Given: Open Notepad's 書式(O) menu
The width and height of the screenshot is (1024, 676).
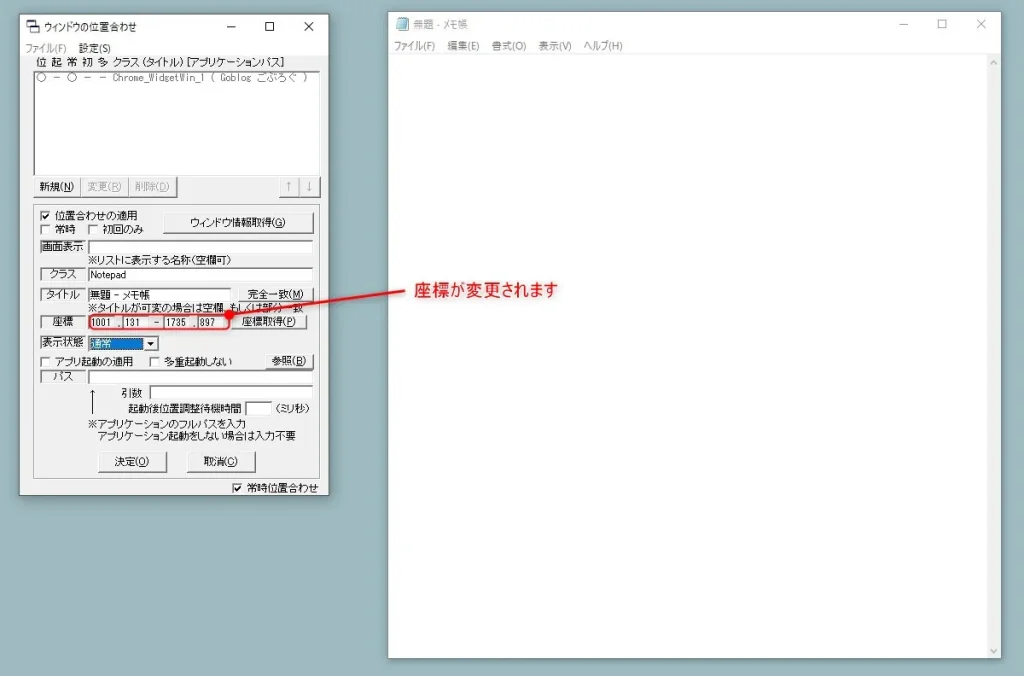Looking at the screenshot, I should coord(509,45).
